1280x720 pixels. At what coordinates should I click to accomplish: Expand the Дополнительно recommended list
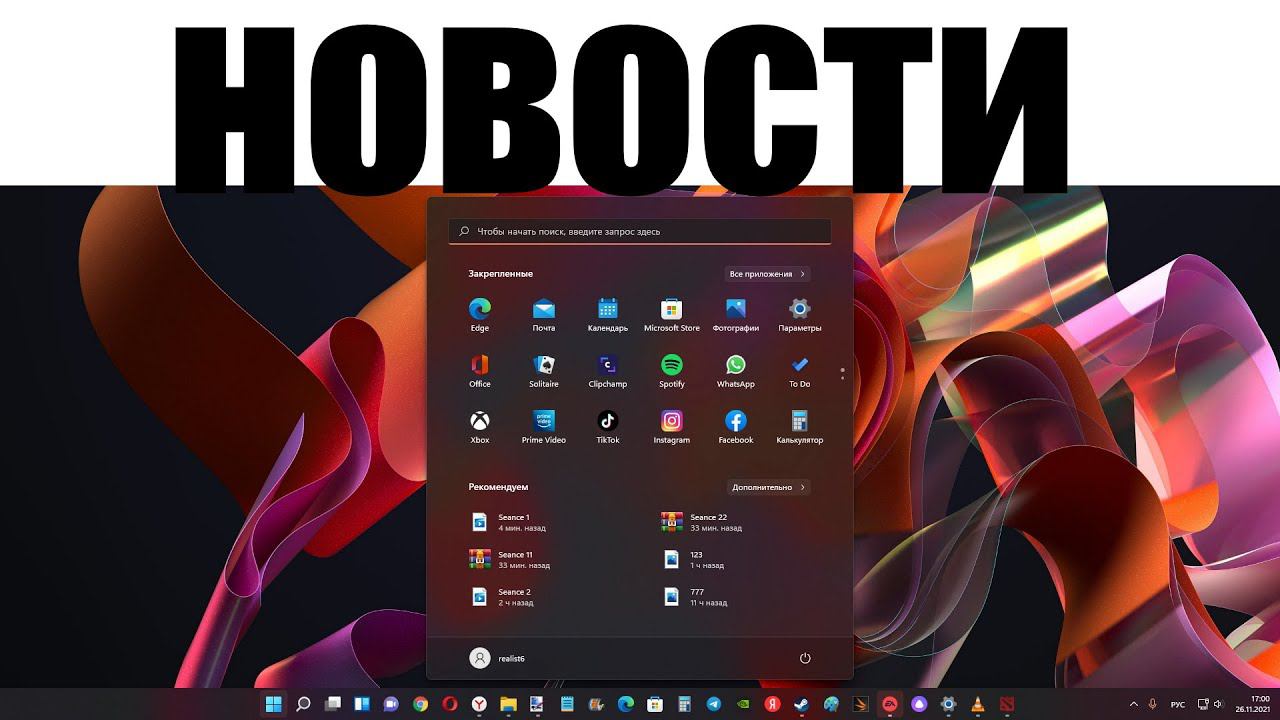pyautogui.click(x=768, y=487)
